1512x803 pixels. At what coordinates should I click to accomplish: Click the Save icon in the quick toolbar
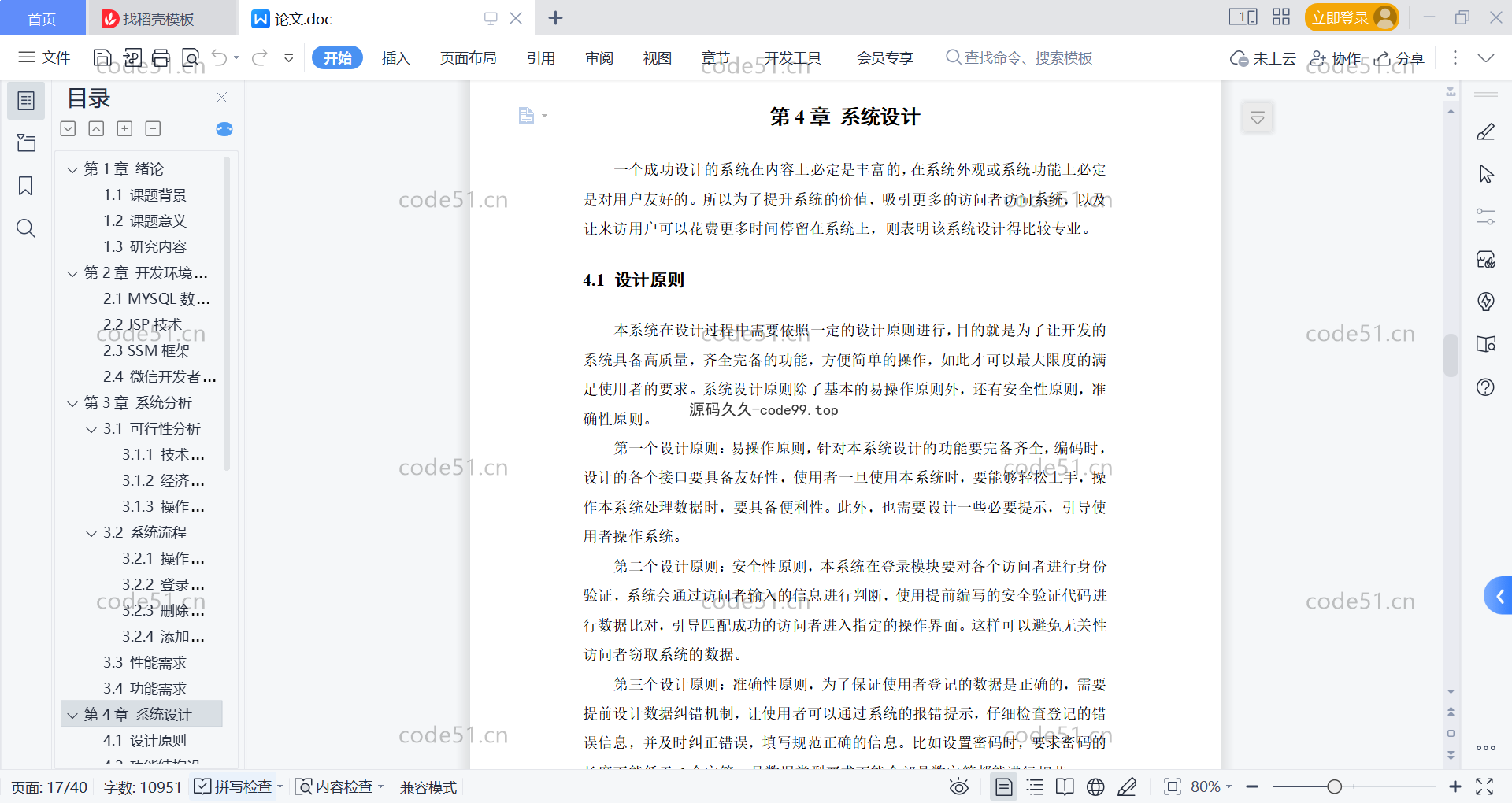click(x=102, y=57)
